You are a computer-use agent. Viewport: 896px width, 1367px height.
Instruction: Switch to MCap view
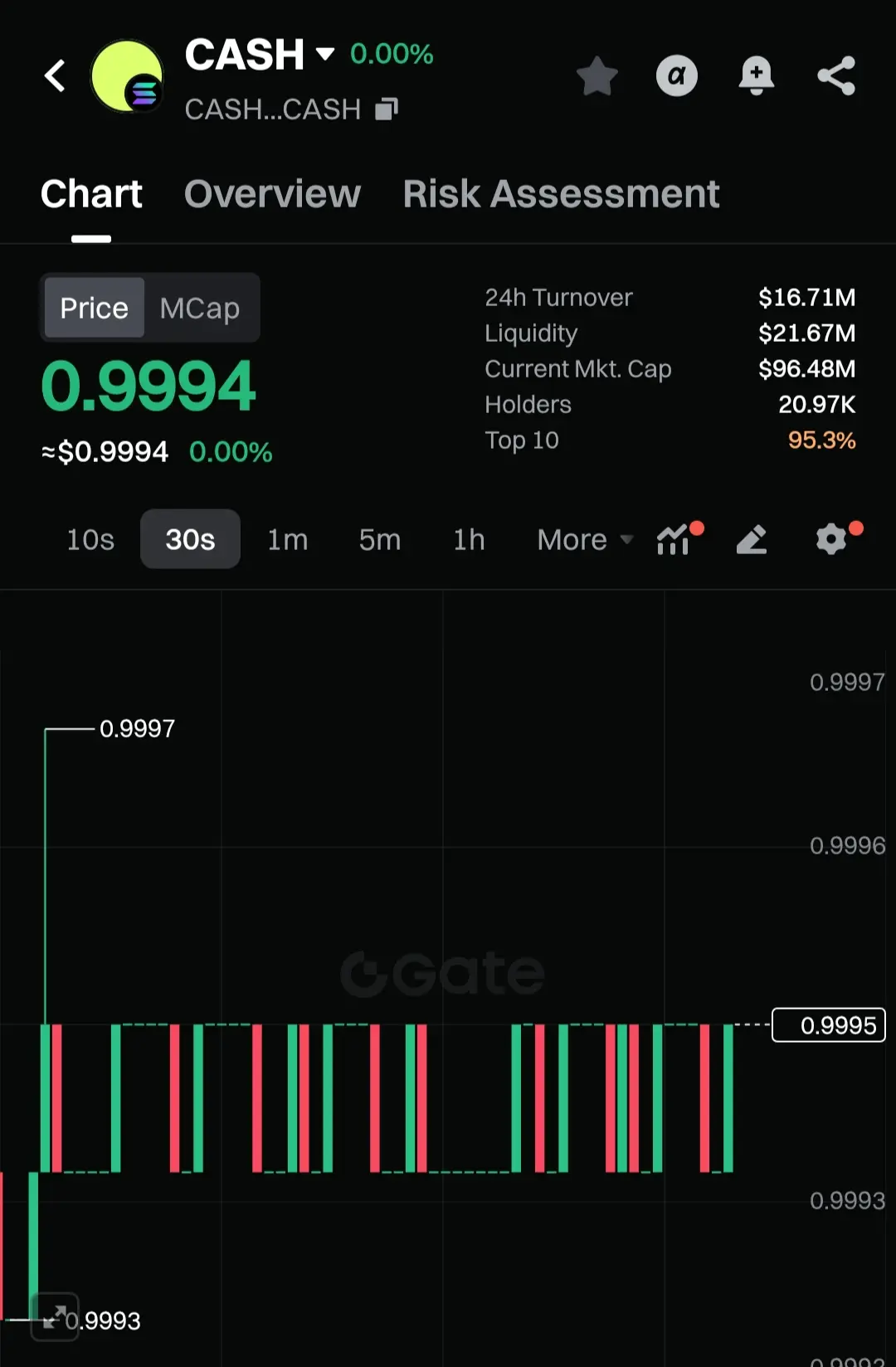200,308
